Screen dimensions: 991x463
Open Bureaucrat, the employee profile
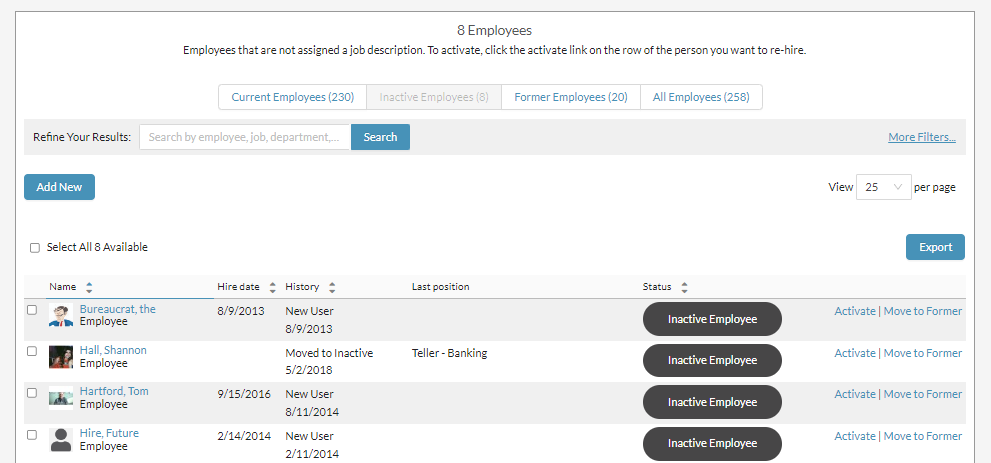pos(118,309)
